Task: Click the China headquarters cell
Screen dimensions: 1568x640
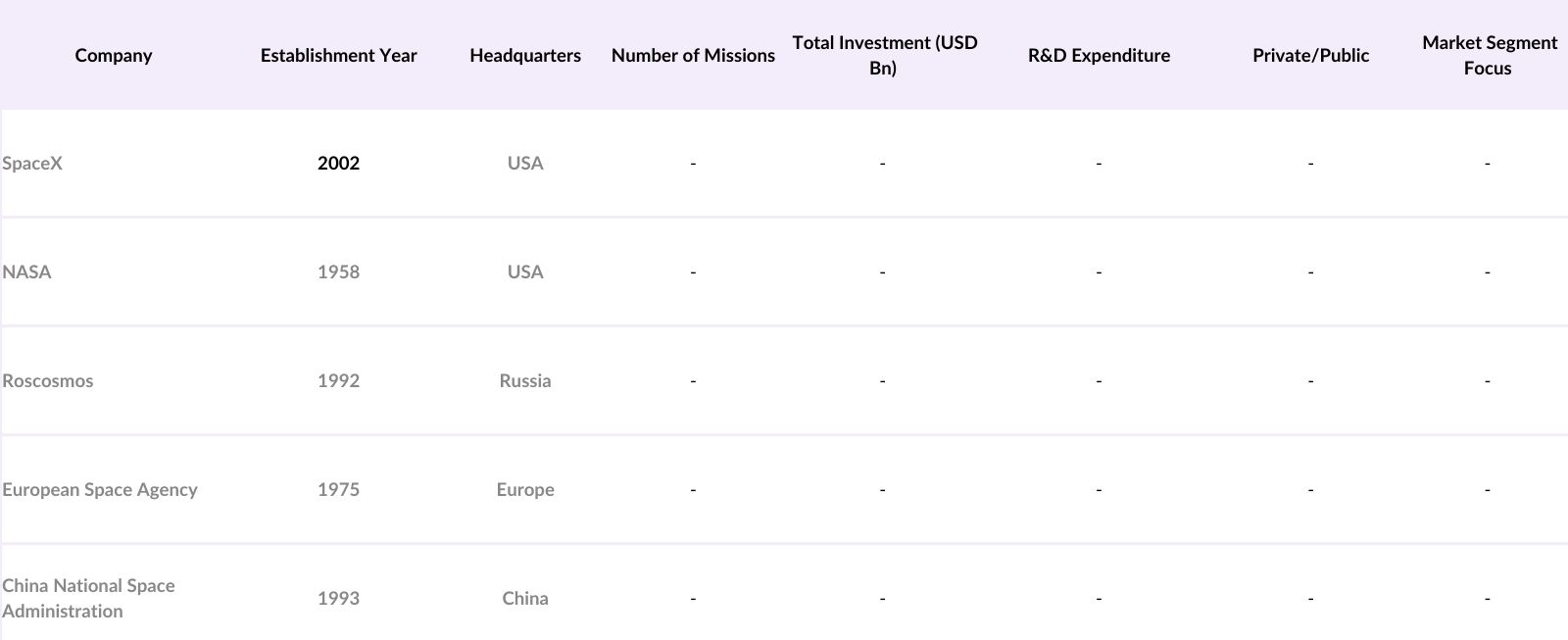Action: coord(525,599)
